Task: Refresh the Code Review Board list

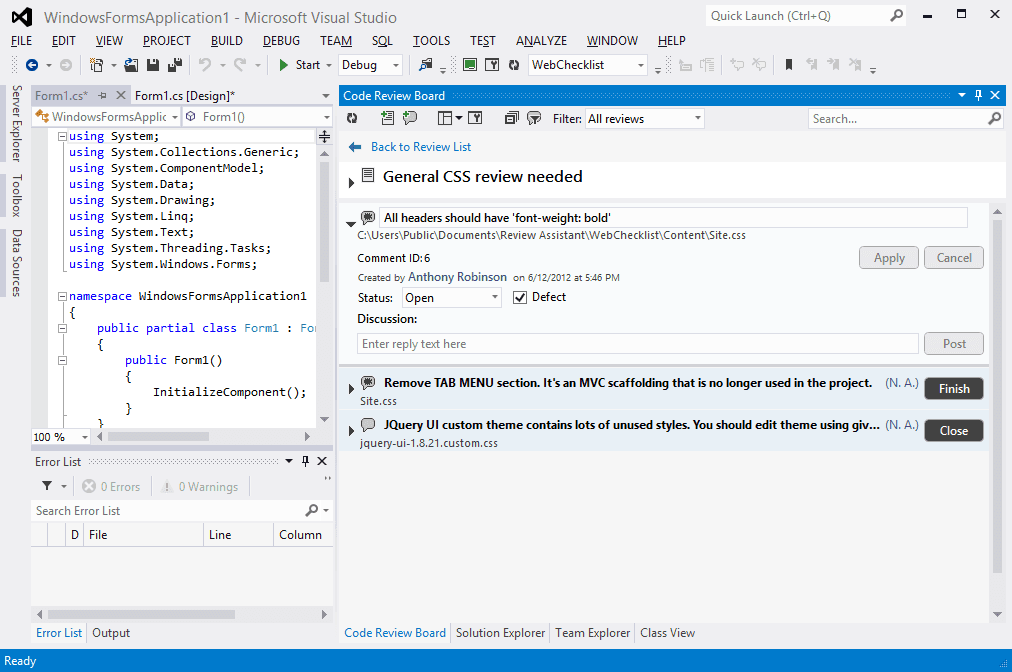Action: 352,118
